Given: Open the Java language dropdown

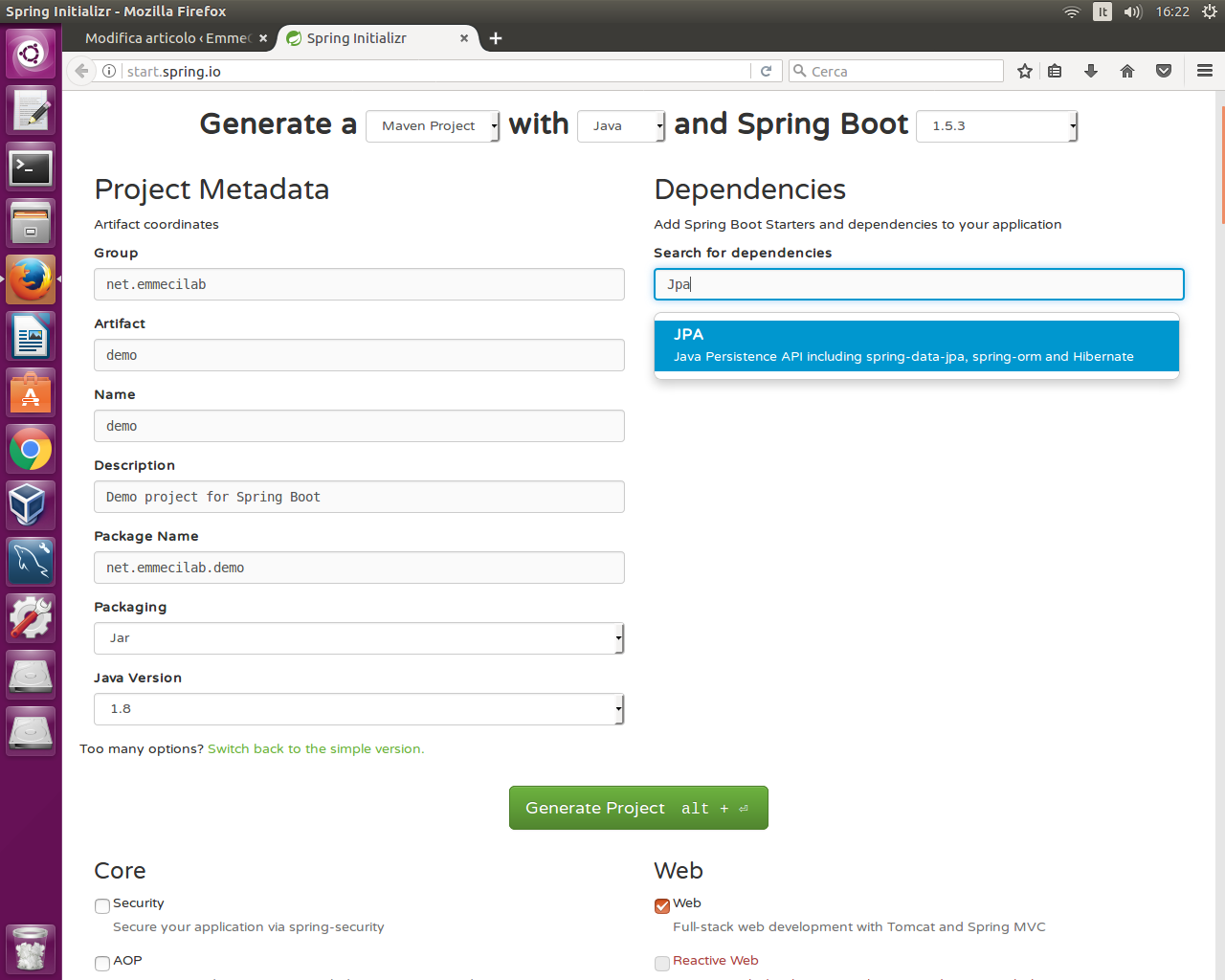Looking at the screenshot, I should (x=621, y=126).
